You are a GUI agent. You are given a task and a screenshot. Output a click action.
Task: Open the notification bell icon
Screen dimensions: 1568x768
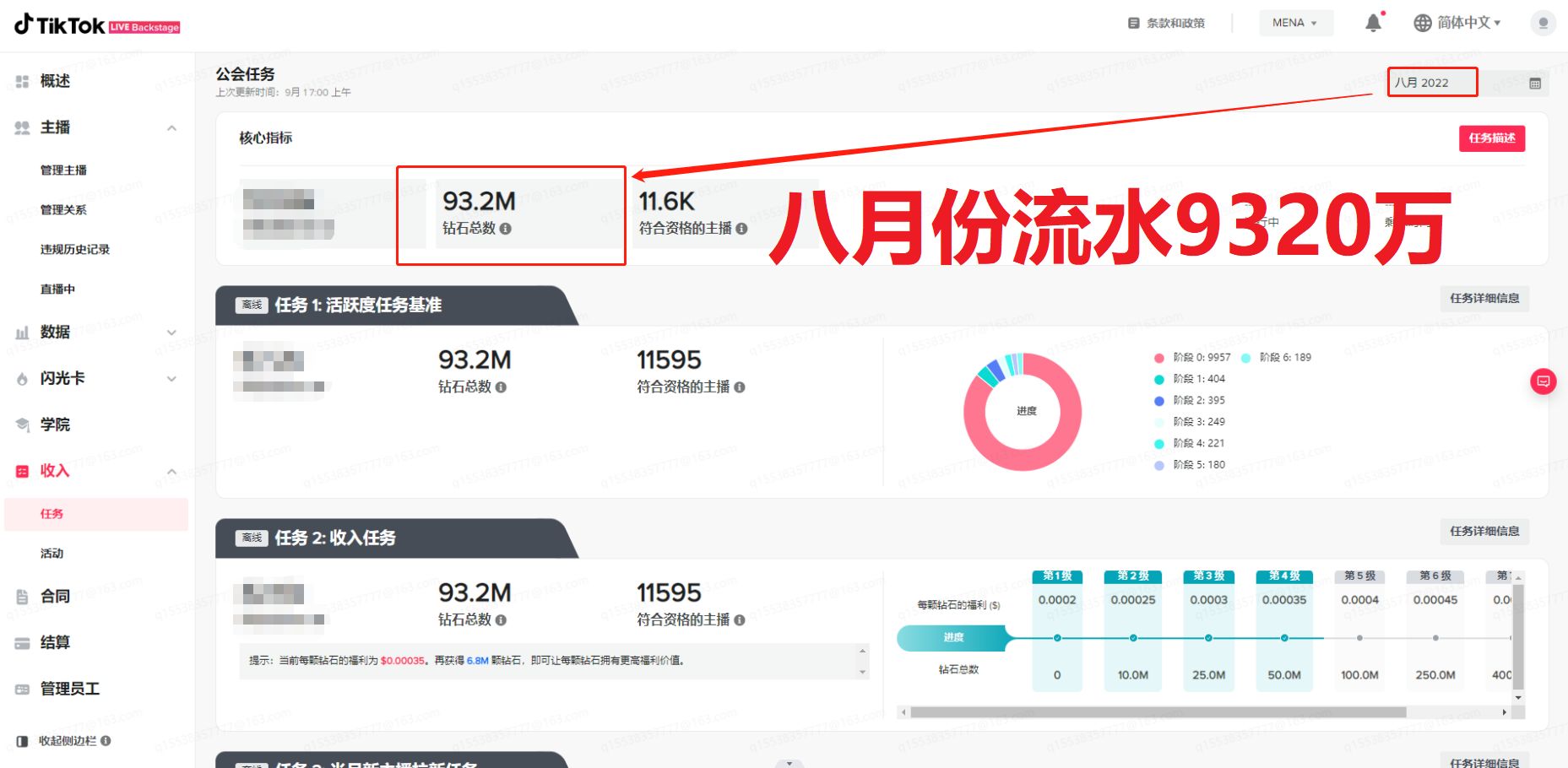point(1373,23)
